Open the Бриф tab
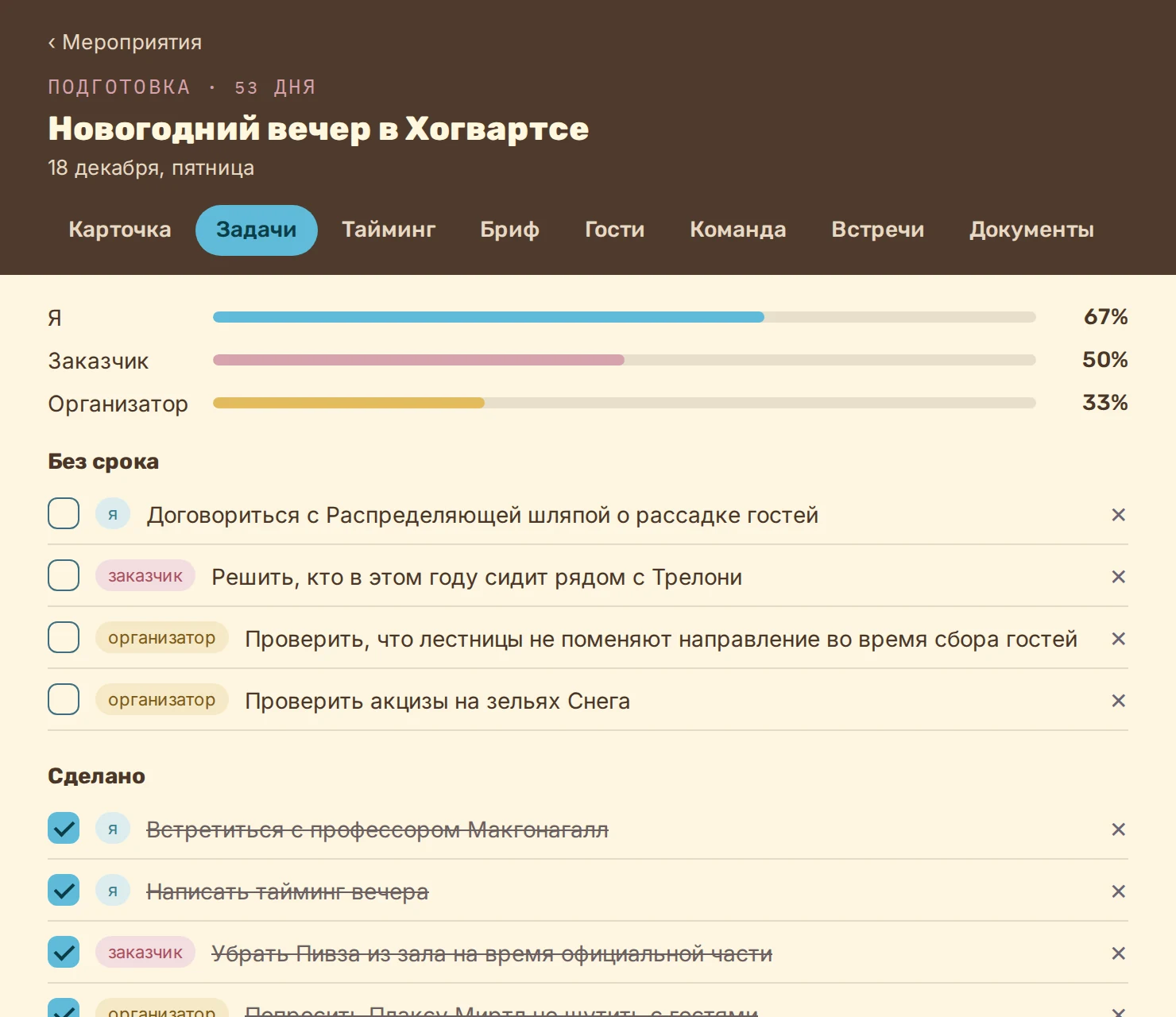 [509, 230]
